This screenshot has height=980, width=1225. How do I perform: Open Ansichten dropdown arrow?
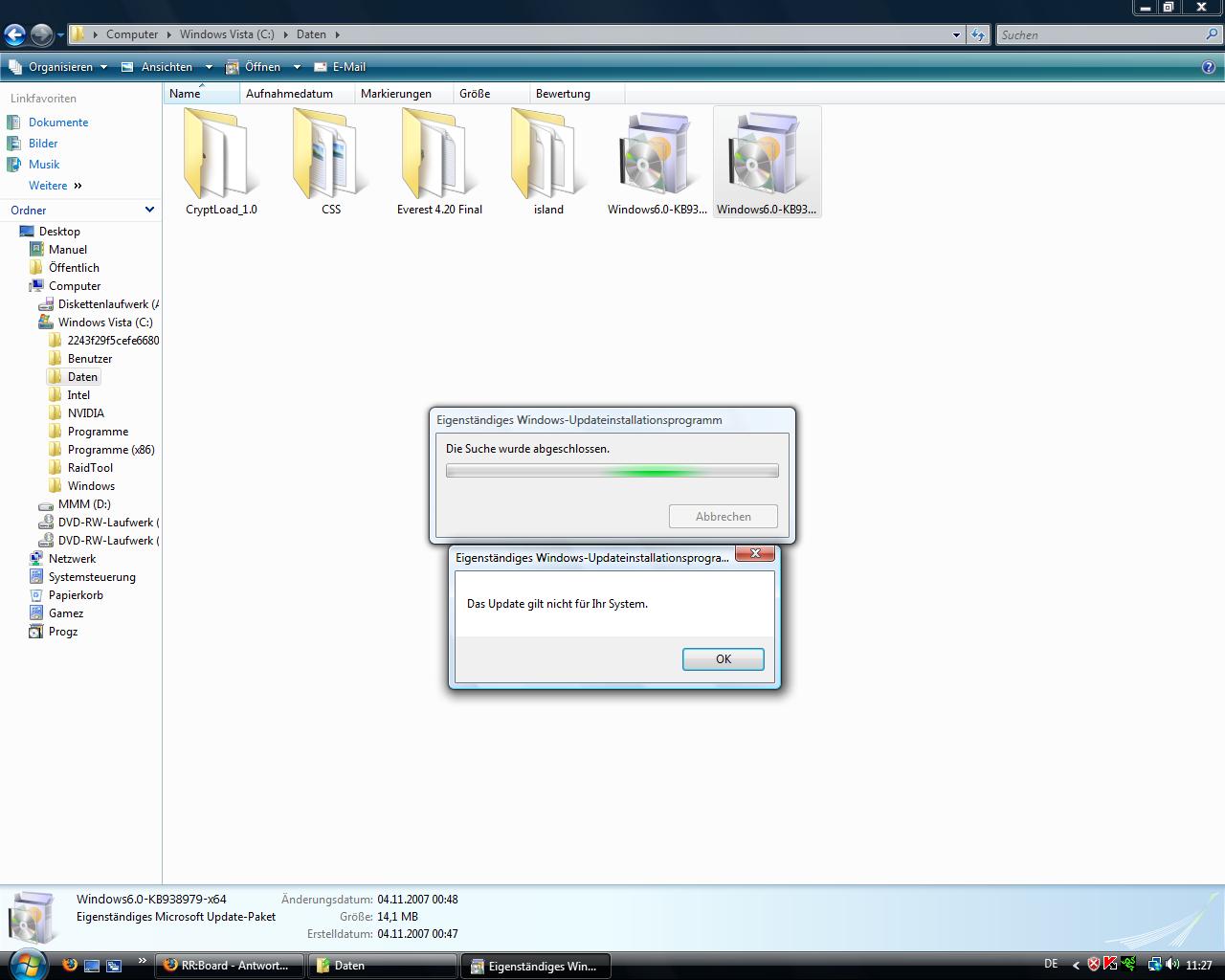tap(209, 67)
